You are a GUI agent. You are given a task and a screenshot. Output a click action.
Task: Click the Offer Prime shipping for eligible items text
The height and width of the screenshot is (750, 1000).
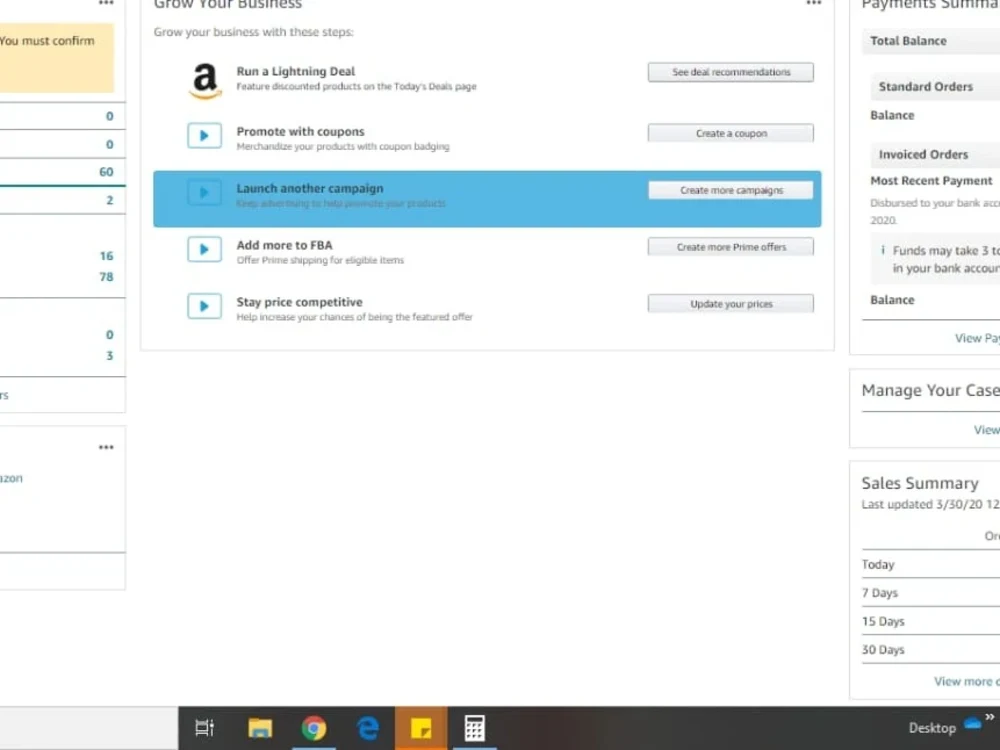tap(320, 260)
